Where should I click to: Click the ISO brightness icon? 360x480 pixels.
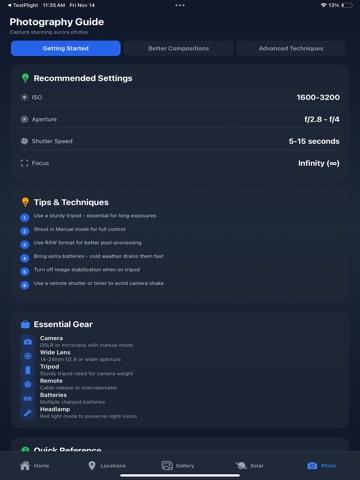pyautogui.click(x=24, y=97)
